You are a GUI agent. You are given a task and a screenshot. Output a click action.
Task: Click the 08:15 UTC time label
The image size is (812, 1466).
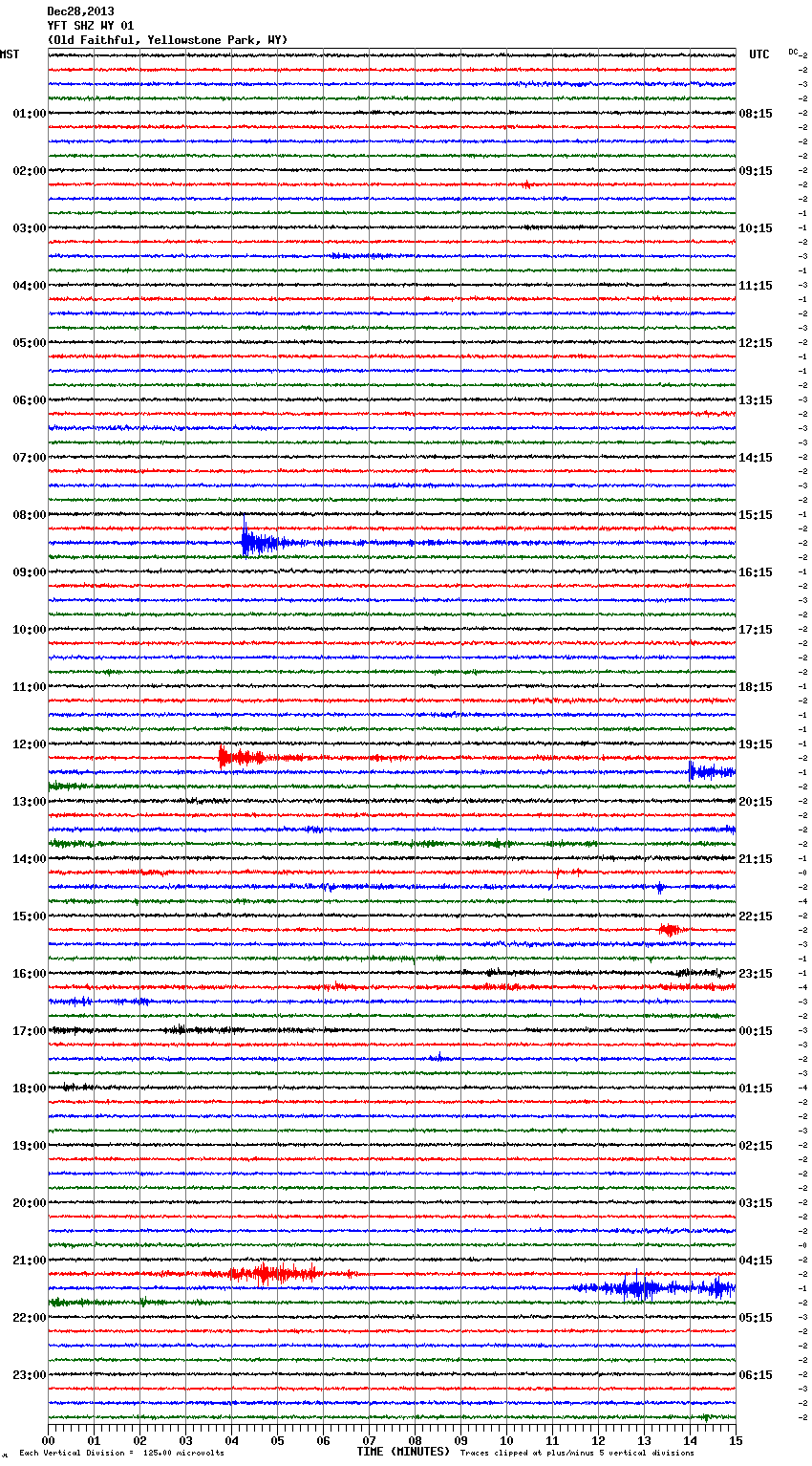[756, 114]
